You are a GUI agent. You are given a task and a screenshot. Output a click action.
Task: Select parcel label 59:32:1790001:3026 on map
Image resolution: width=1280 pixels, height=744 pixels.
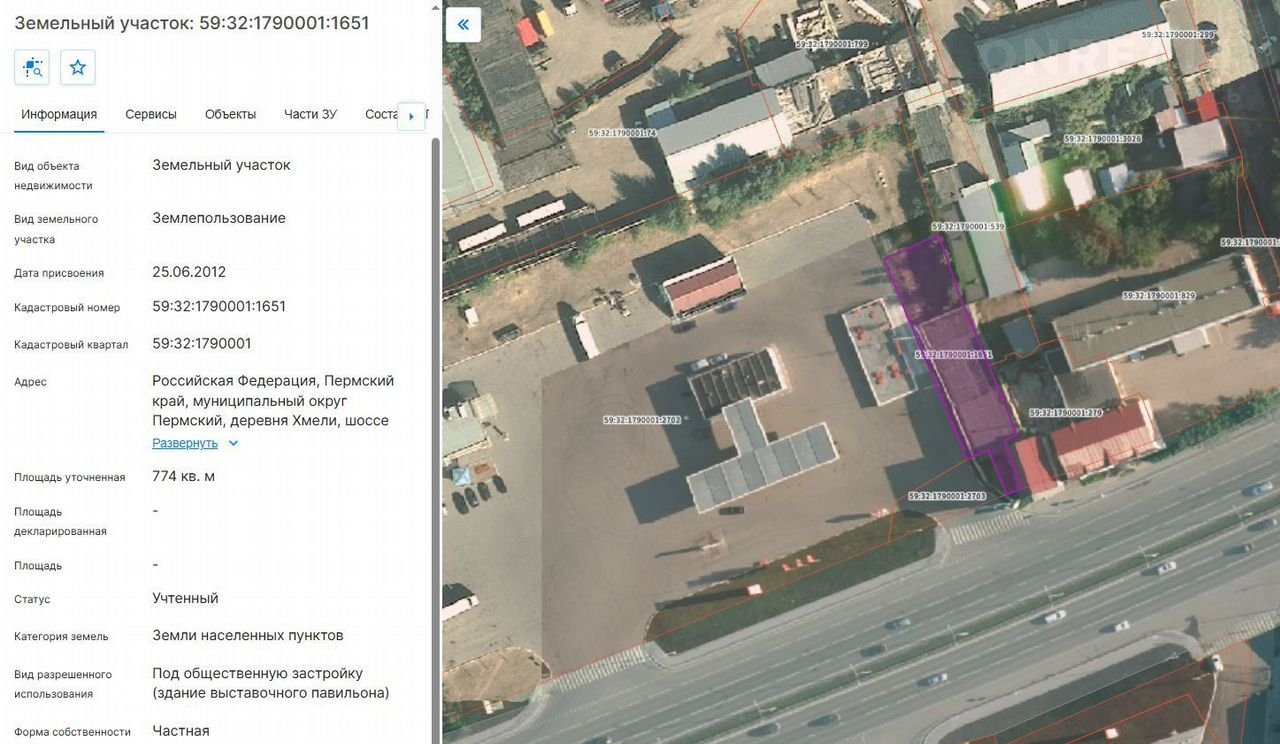(1102, 139)
